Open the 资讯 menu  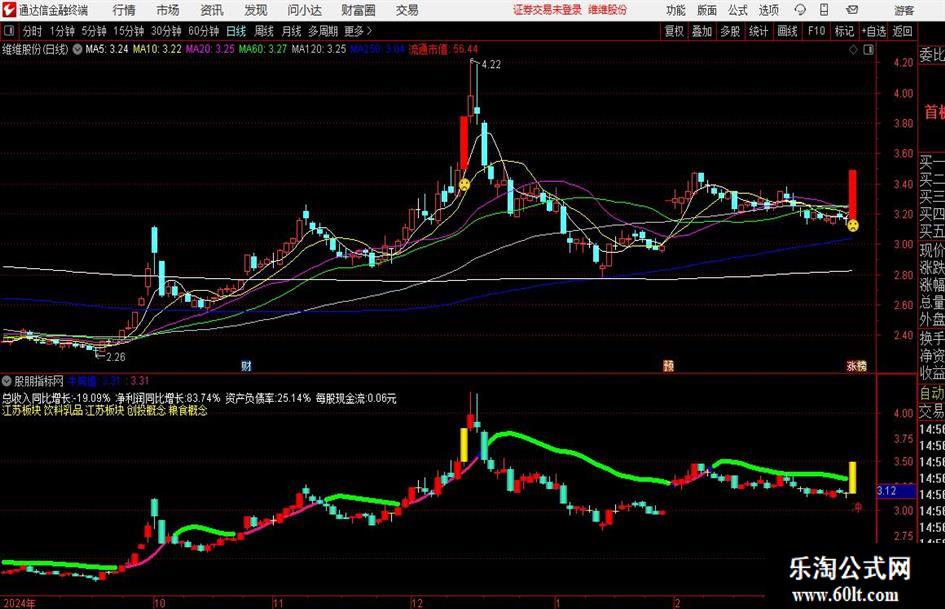pyautogui.click(x=212, y=10)
